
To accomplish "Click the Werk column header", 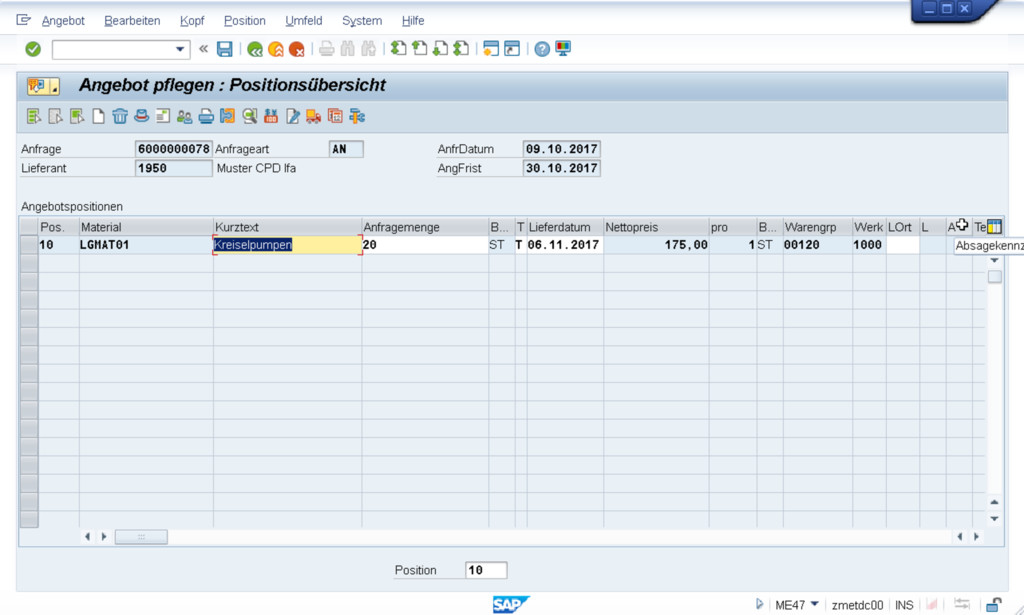I will (x=869, y=227).
